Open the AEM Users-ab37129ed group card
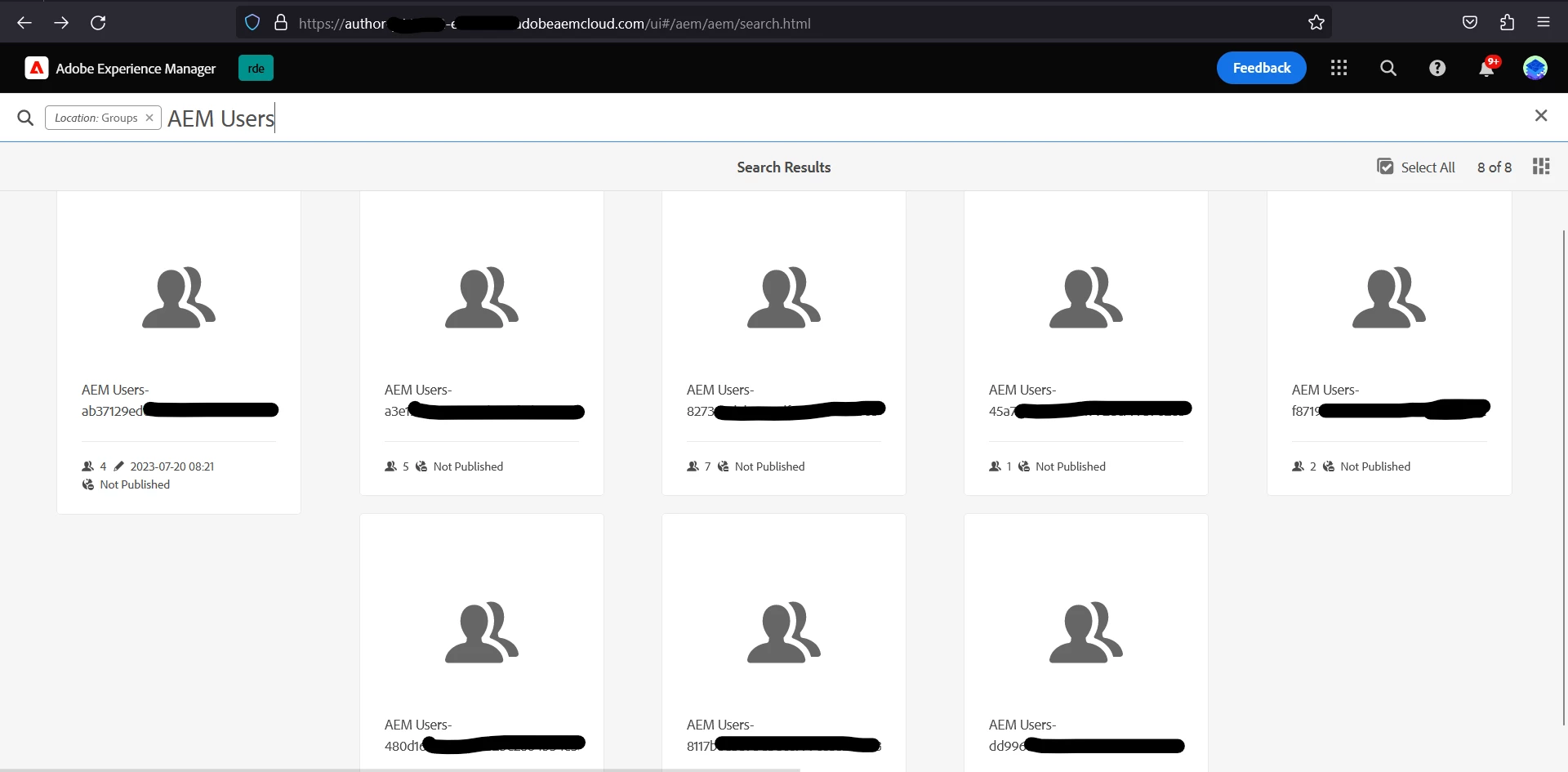 tap(179, 352)
